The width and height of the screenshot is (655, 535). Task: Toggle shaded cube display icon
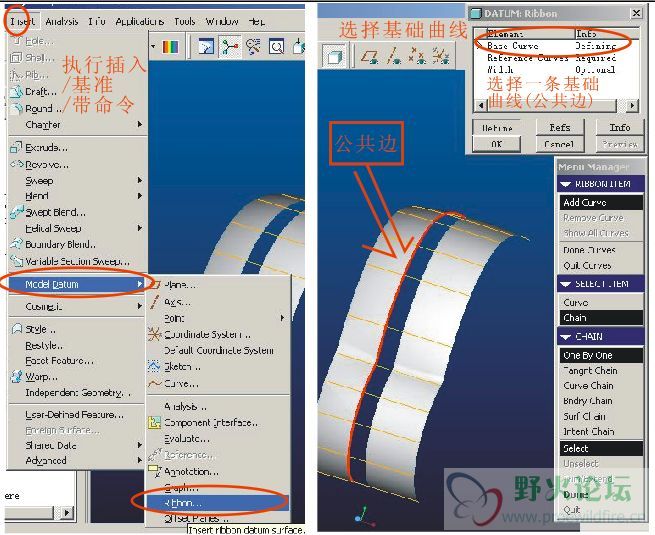coord(335,56)
